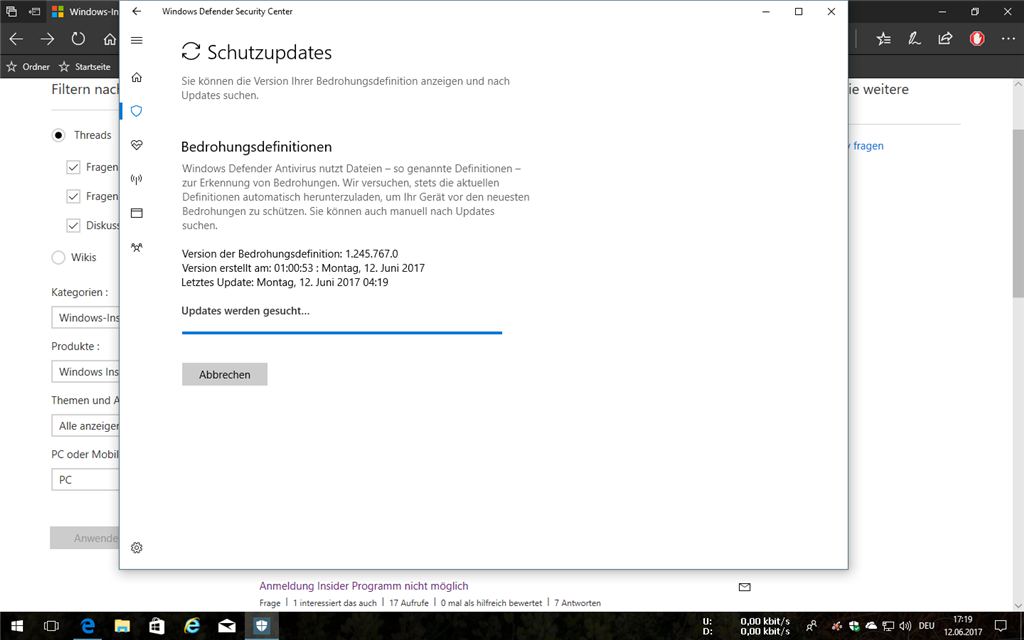Cancel update search with Abbrechen button

pyautogui.click(x=225, y=374)
